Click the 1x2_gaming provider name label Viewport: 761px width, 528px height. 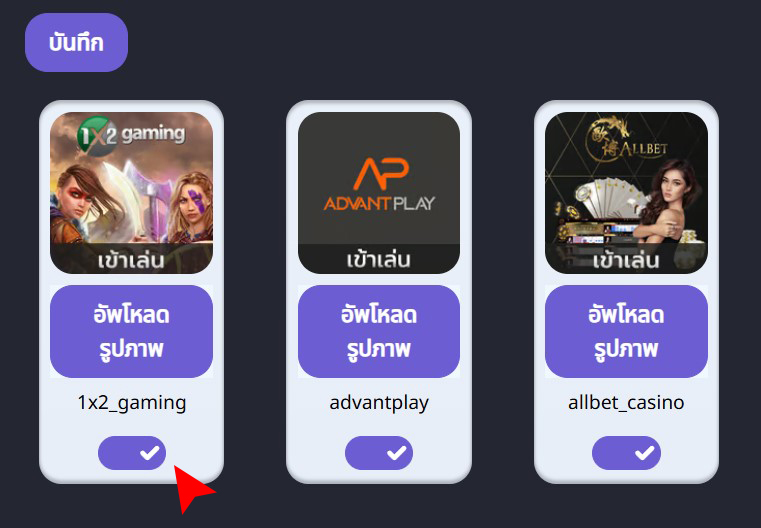click(132, 403)
